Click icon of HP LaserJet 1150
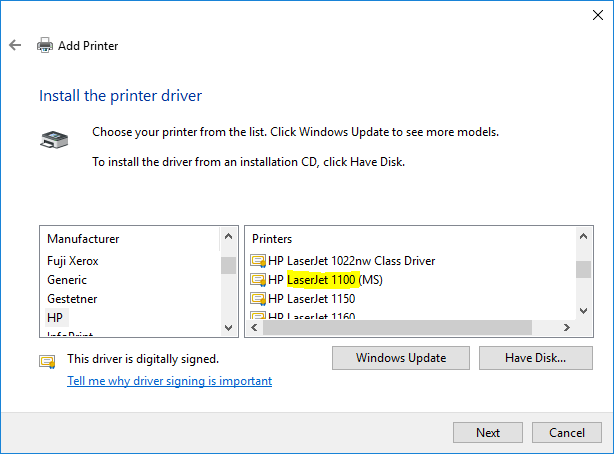This screenshot has height=454, width=614. pos(258,299)
